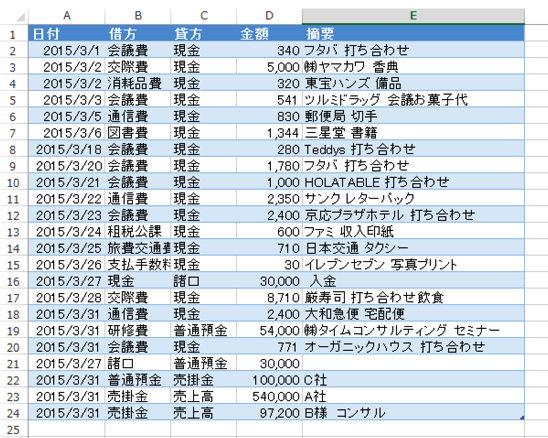548x438 pixels.
Task: Select amount cell 54,000
Action: click(x=269, y=331)
